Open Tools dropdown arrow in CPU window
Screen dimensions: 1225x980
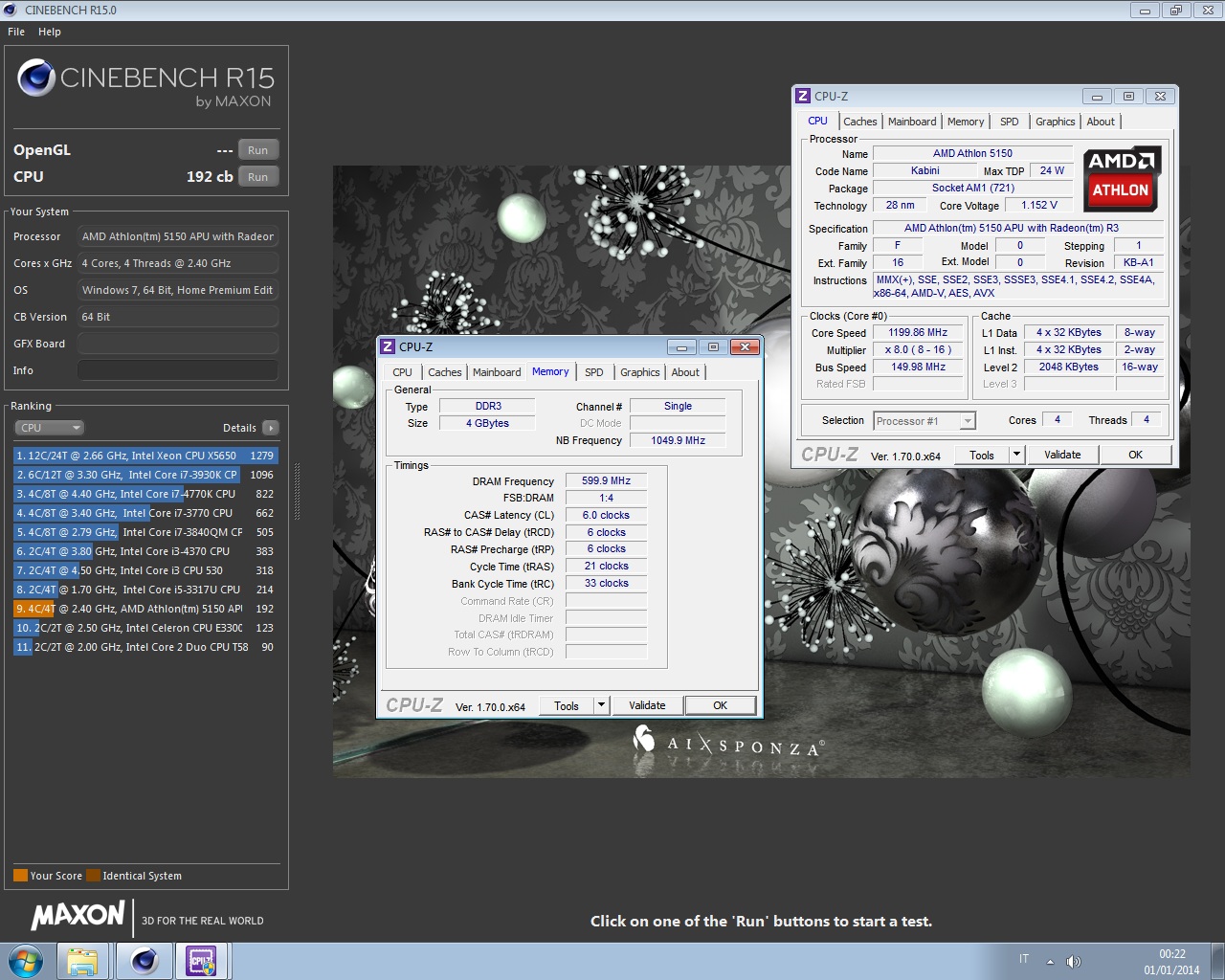1016,455
